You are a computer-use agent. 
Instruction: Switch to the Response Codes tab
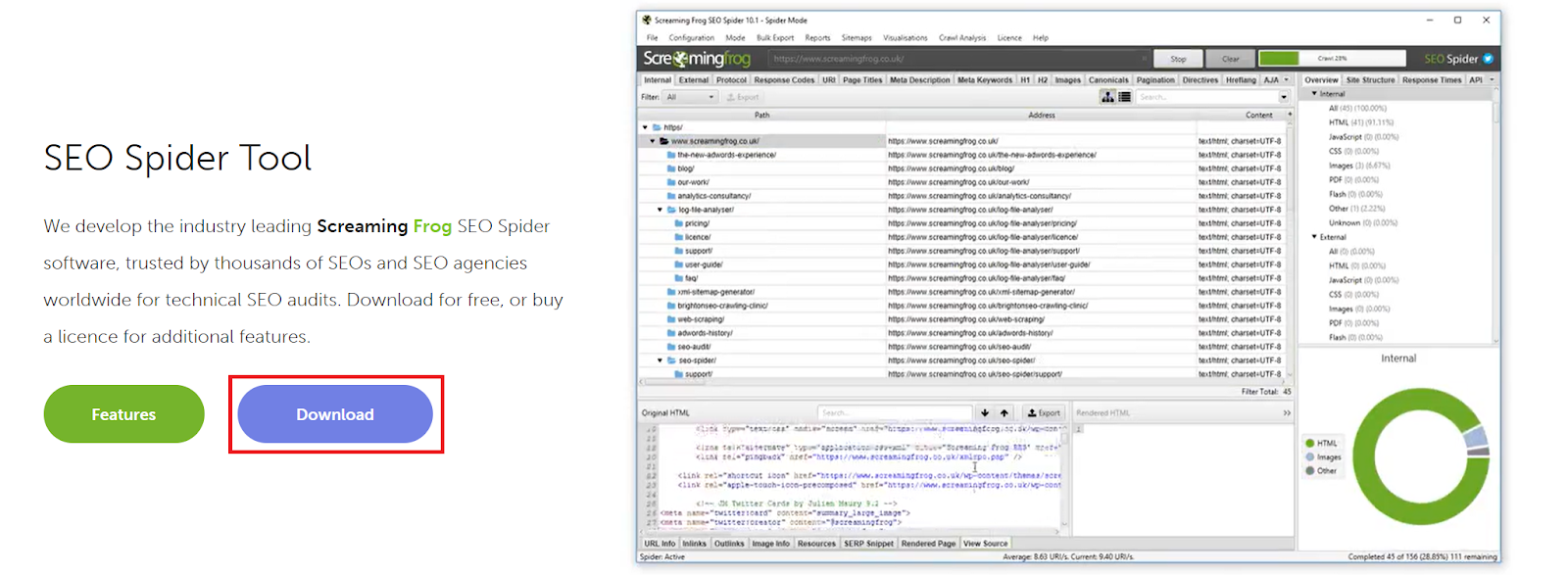click(784, 80)
